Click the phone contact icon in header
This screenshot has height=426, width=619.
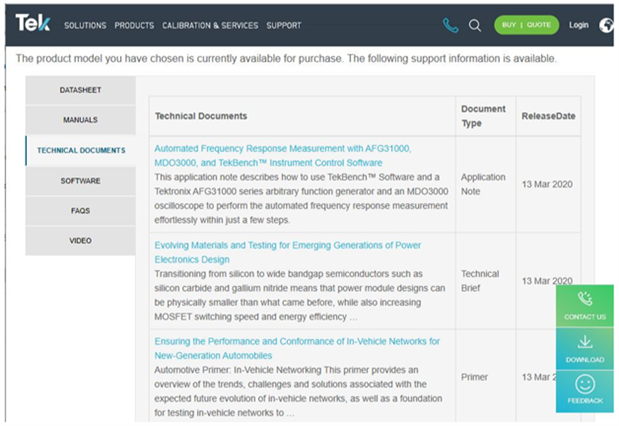[x=450, y=25]
